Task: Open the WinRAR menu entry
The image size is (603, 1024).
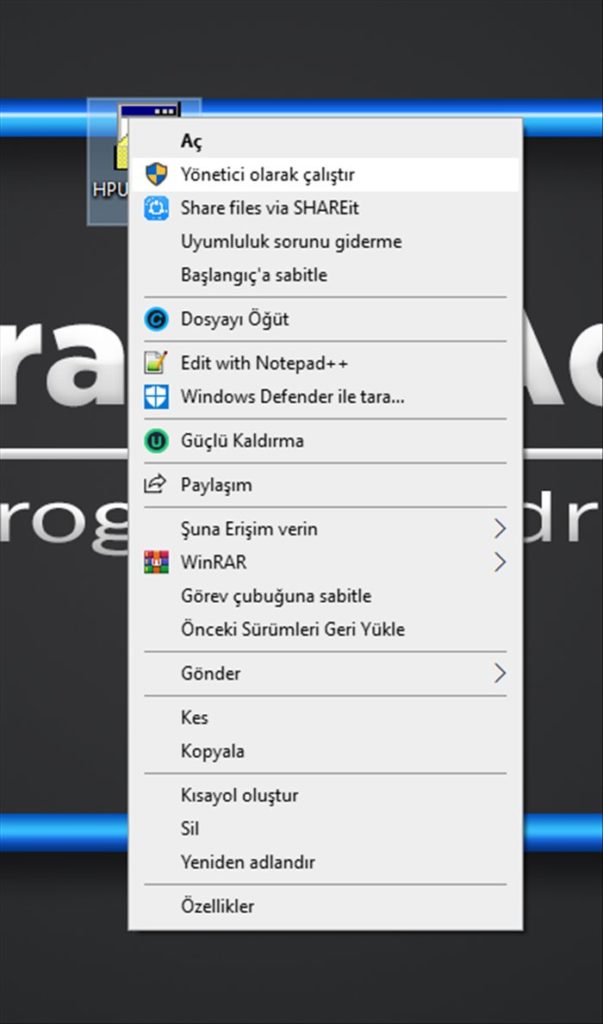Action: point(325,562)
